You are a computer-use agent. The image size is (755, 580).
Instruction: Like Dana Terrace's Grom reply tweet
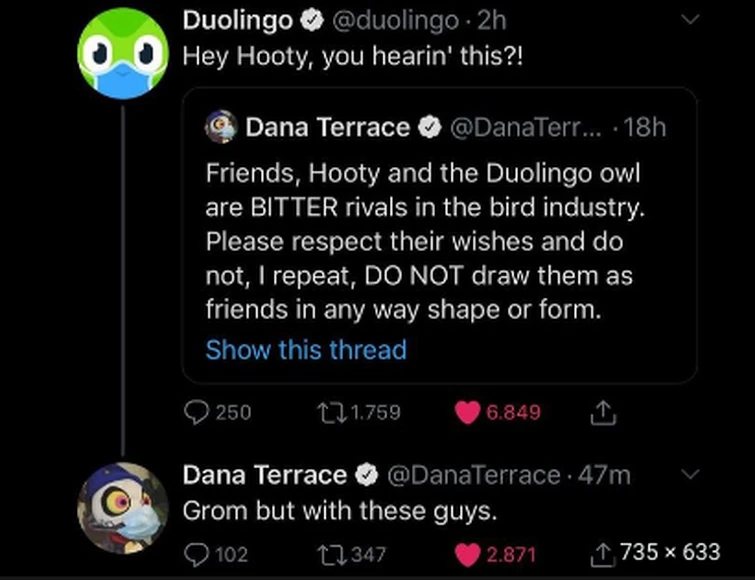tap(467, 553)
